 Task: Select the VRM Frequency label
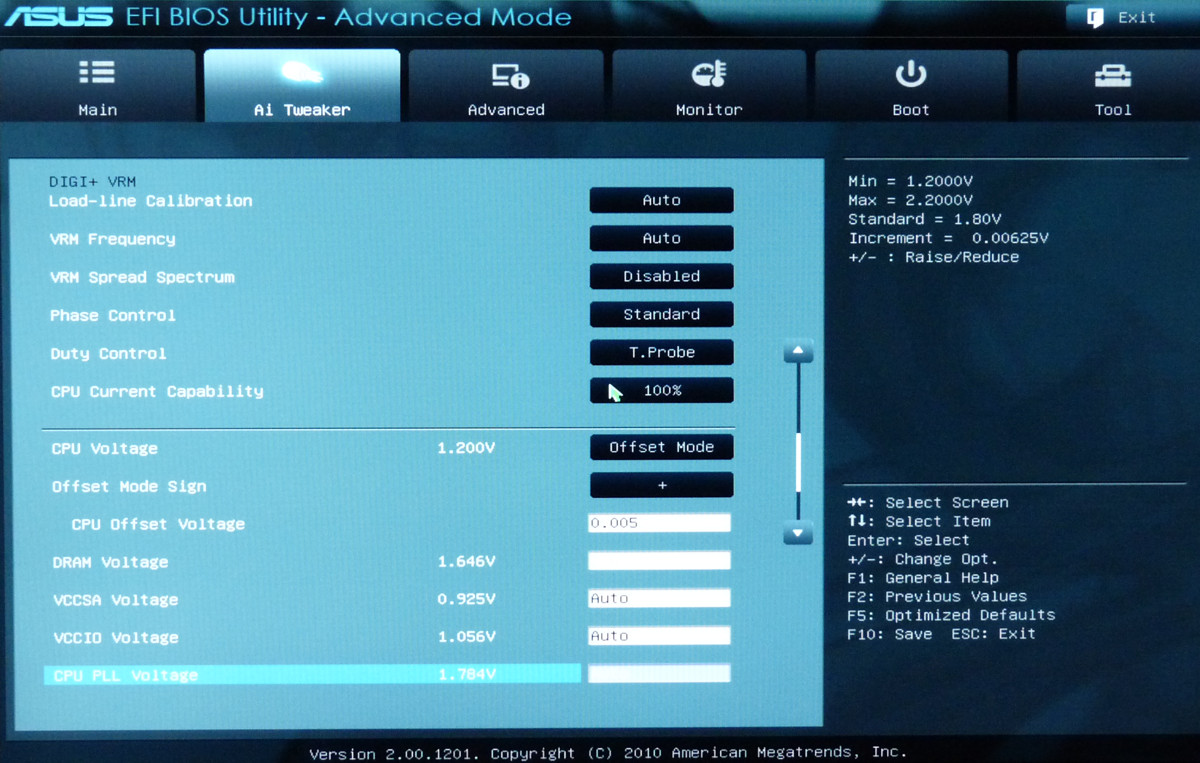[112, 239]
